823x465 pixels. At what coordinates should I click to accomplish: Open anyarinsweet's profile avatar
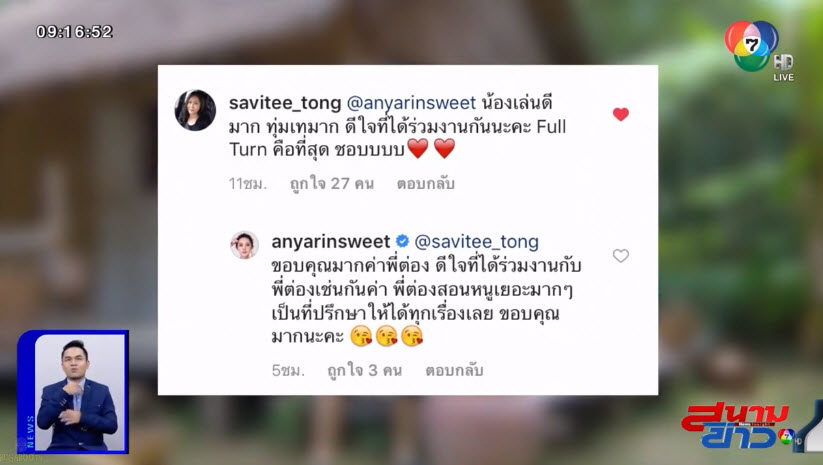tap(245, 245)
